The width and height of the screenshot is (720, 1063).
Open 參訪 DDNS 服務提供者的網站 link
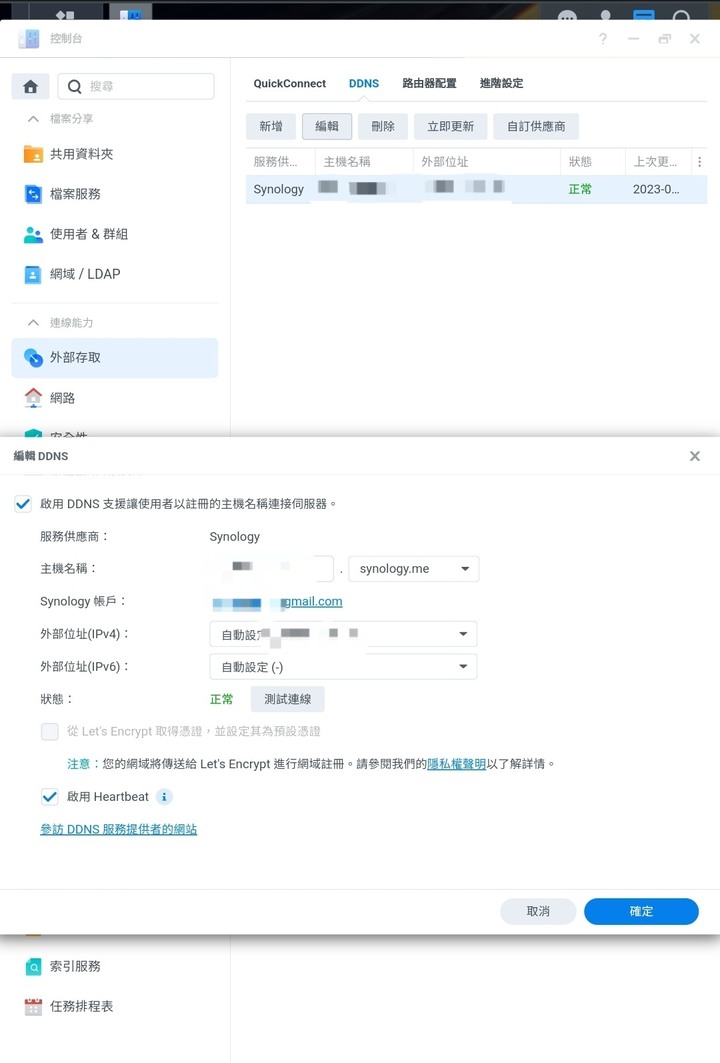tap(119, 829)
